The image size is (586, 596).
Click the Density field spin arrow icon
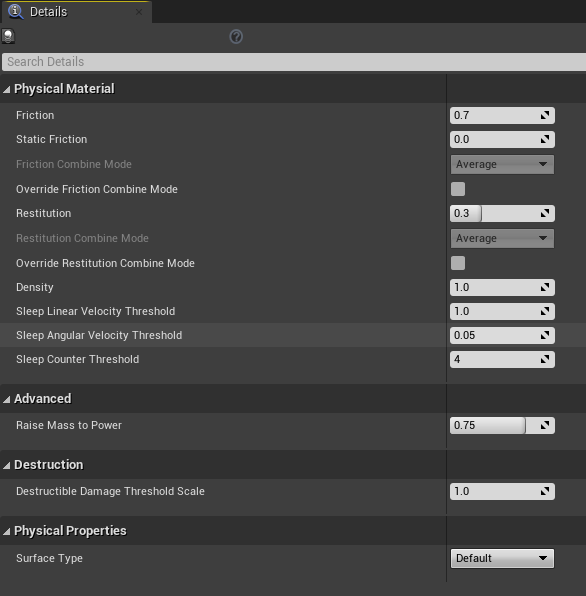point(545,287)
